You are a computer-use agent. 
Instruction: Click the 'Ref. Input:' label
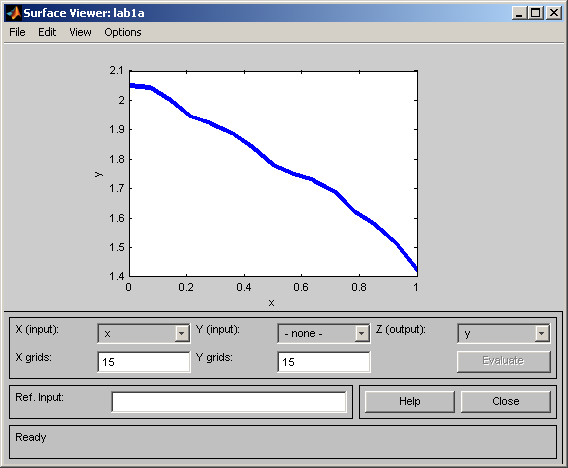tap(39, 397)
